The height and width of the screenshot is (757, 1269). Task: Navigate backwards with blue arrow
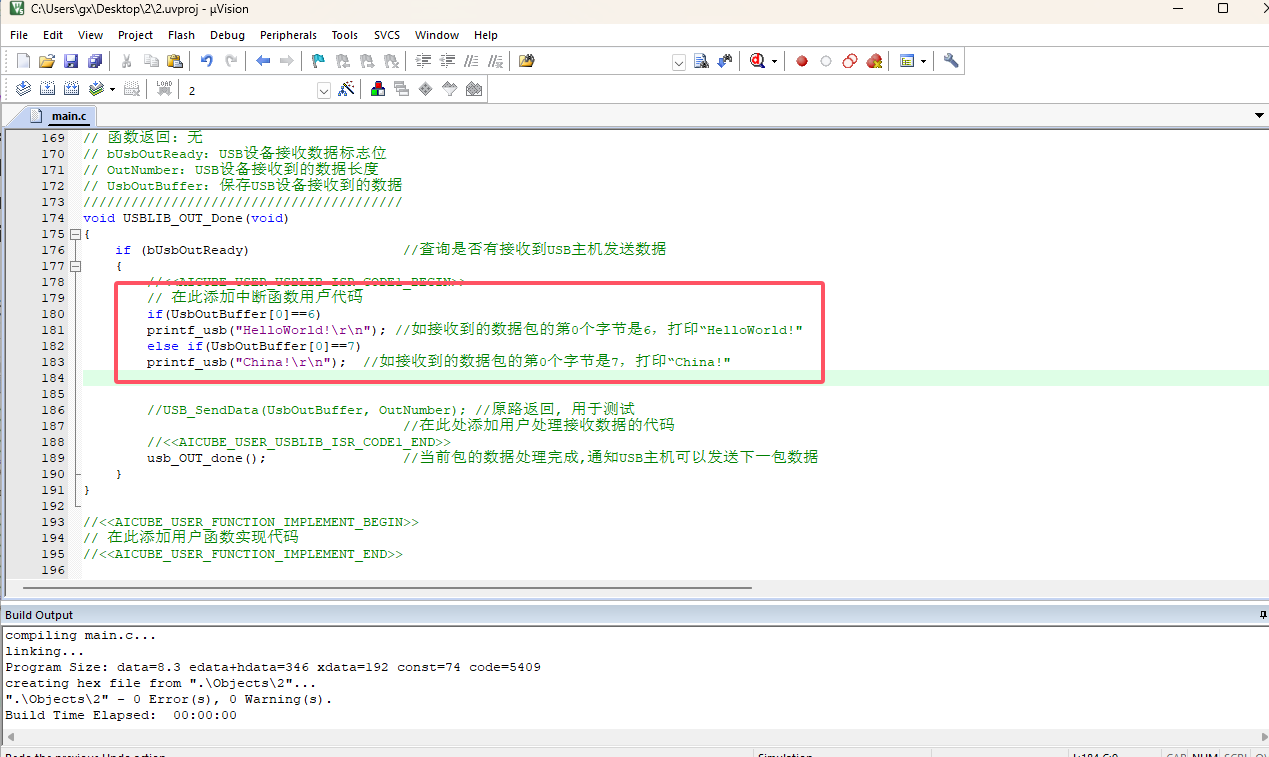(x=263, y=61)
